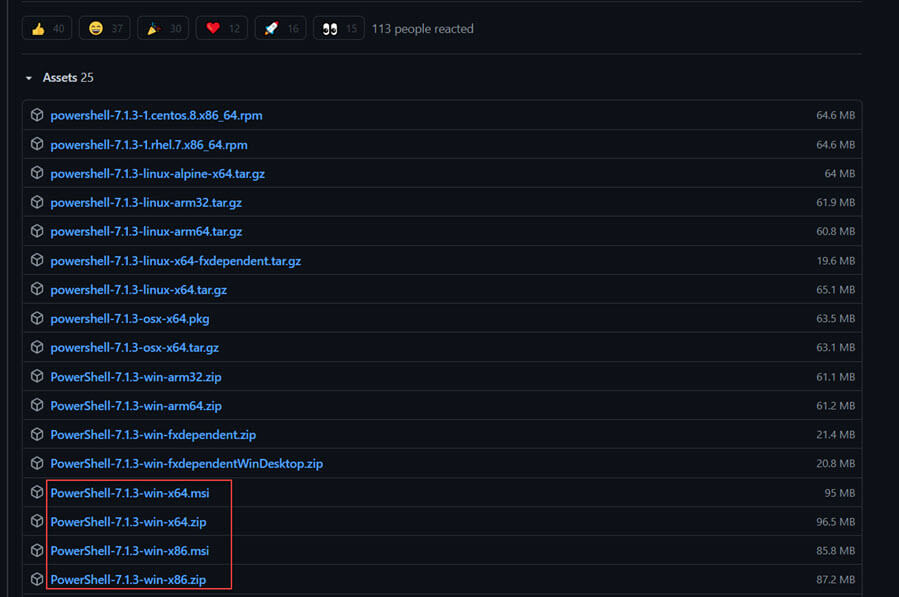The height and width of the screenshot is (597, 899).
Task: Open the 113 people reacted list
Action: coord(423,29)
